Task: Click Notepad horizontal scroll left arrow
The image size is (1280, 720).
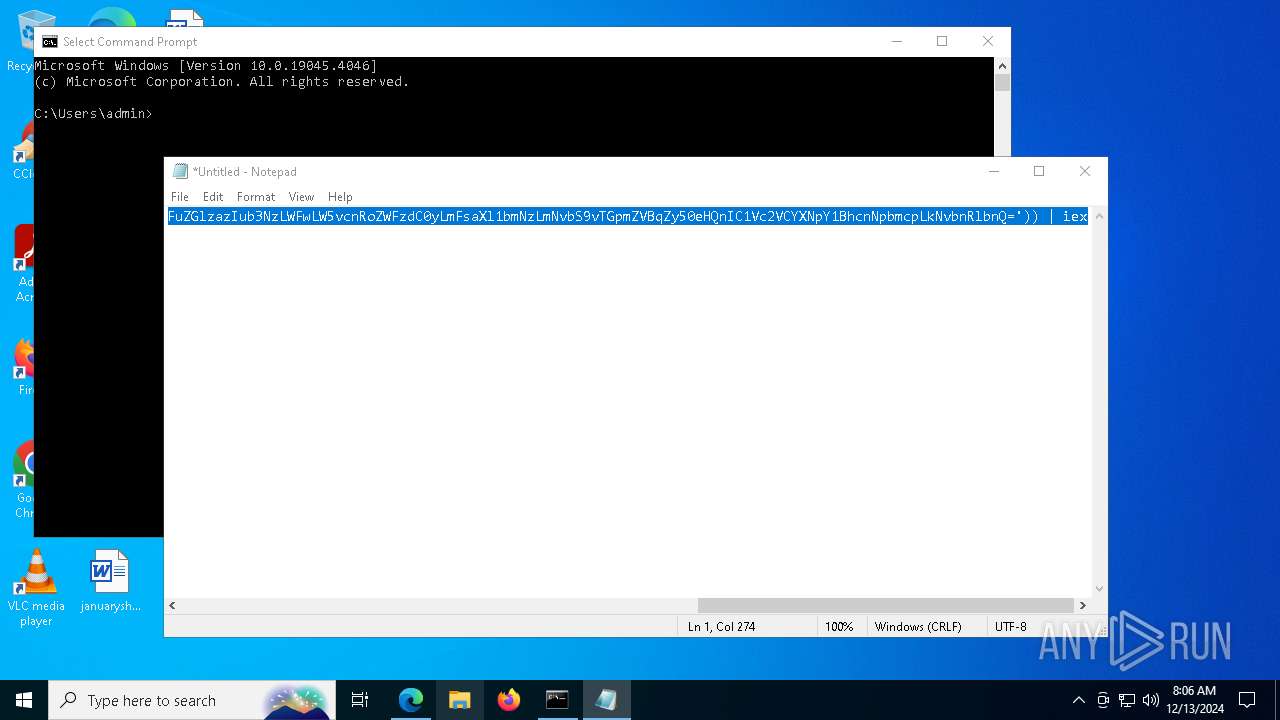Action: tap(172, 605)
